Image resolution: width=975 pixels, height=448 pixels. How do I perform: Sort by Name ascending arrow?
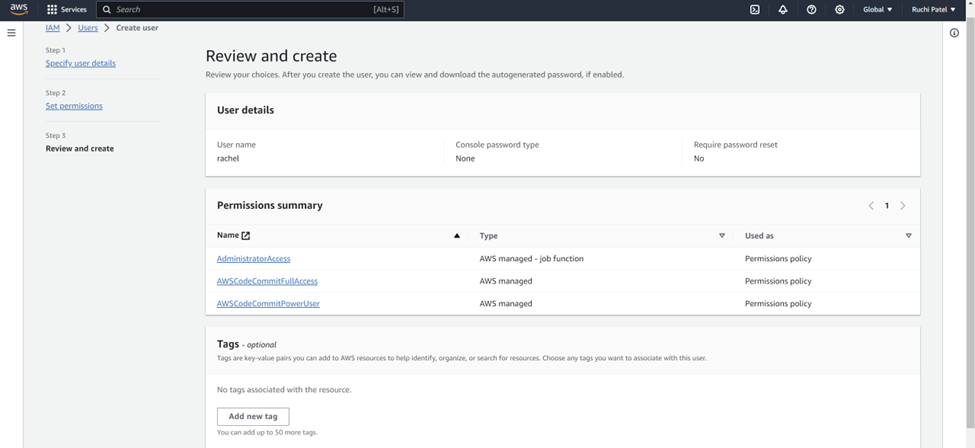pos(457,236)
